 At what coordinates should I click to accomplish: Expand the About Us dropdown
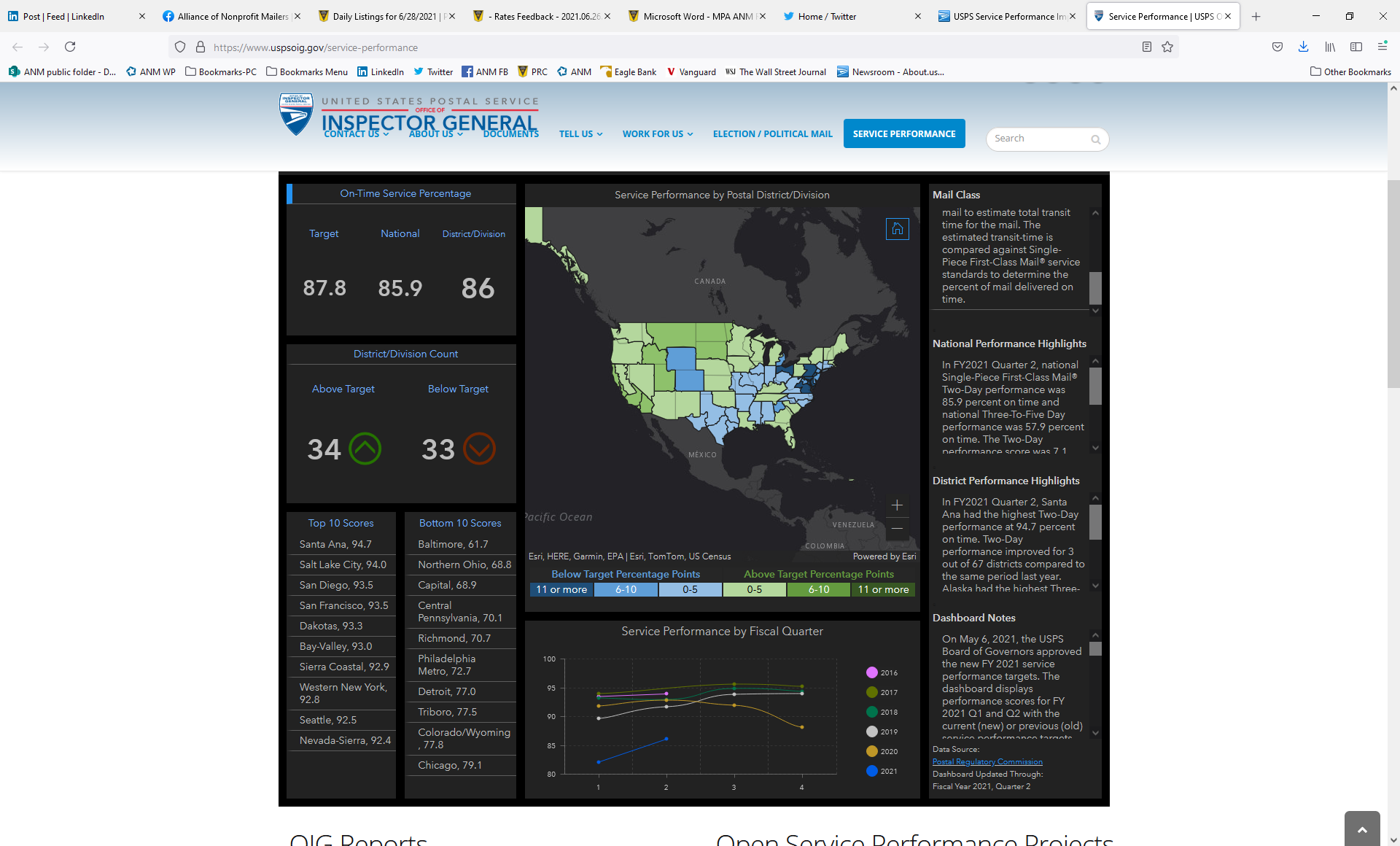tap(435, 134)
